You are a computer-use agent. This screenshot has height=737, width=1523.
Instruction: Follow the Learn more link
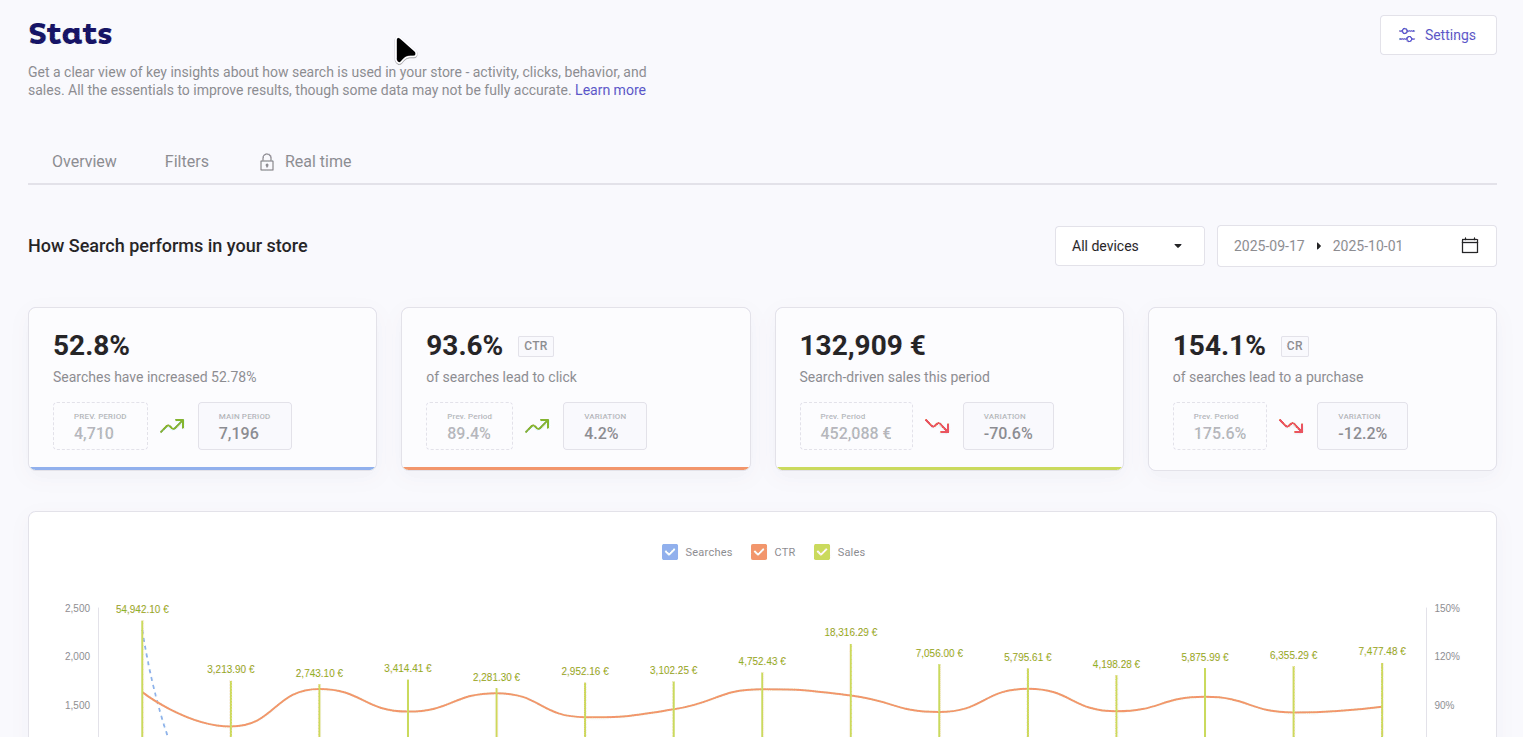pyautogui.click(x=610, y=90)
